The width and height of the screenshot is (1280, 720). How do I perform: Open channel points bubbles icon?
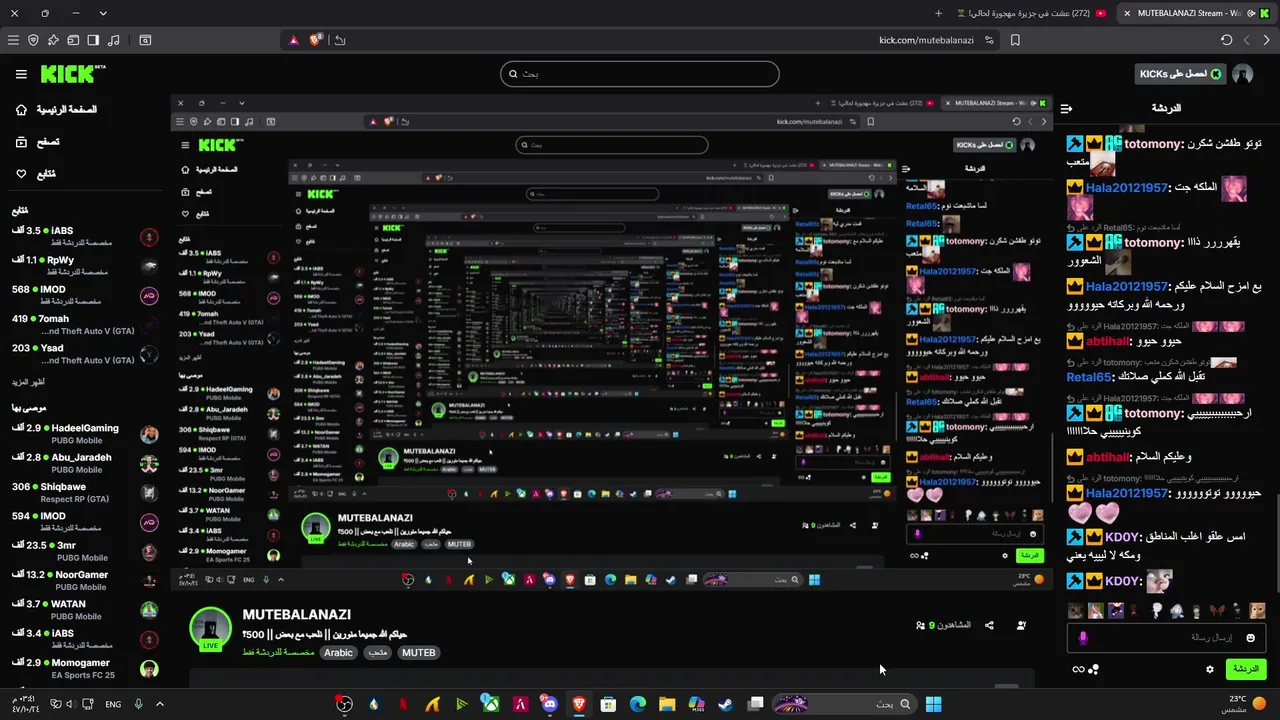point(1093,669)
